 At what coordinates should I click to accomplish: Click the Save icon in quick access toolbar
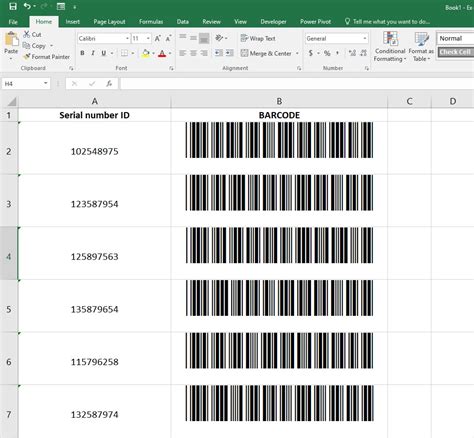tap(13, 6)
